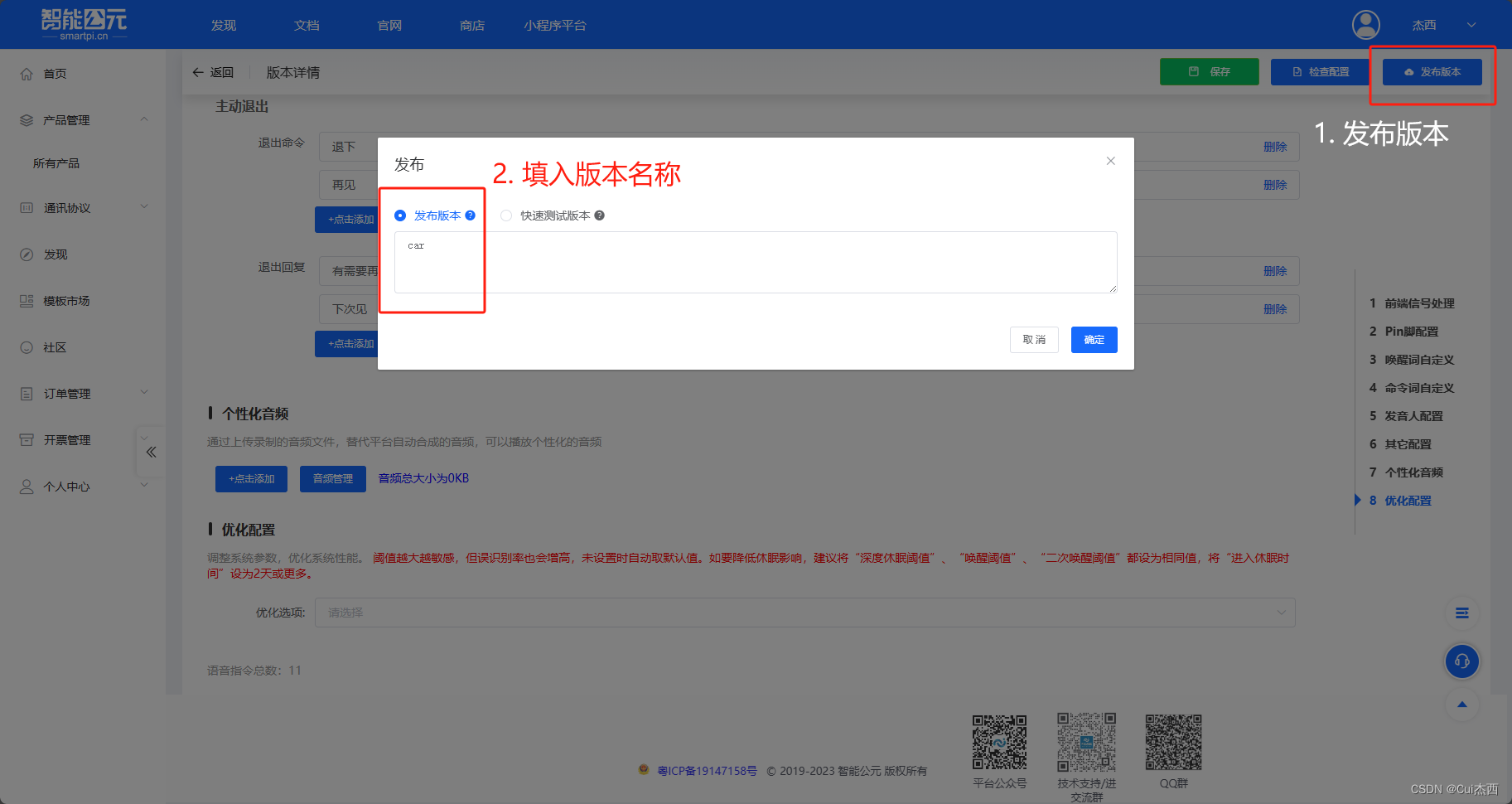Click the 删除 link in the 有需要再 row

[x=1275, y=271]
